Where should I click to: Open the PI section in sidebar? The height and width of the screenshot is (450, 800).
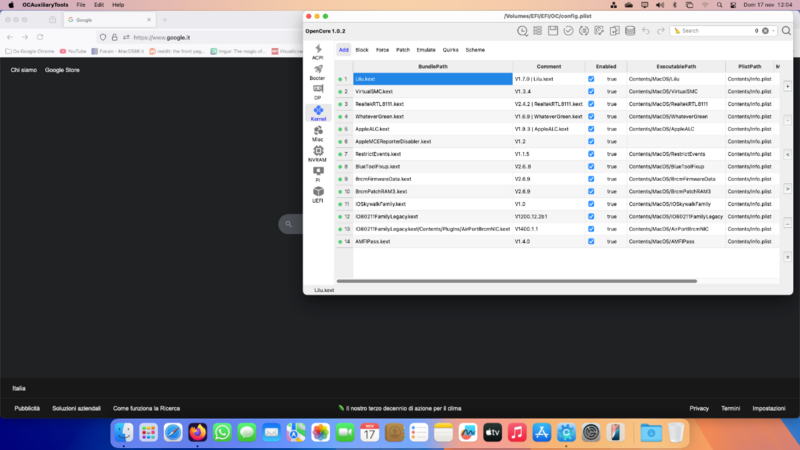pyautogui.click(x=318, y=174)
